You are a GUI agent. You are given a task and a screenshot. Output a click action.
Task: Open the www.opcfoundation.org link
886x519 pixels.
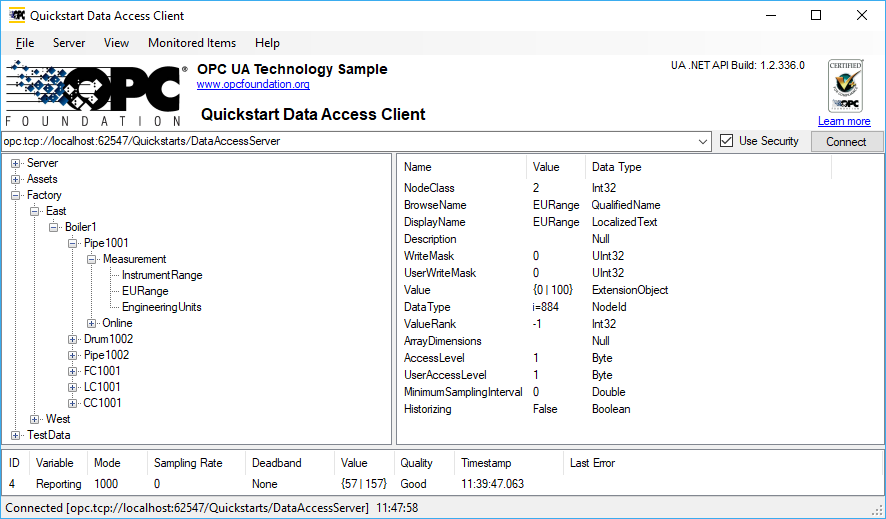[x=253, y=85]
